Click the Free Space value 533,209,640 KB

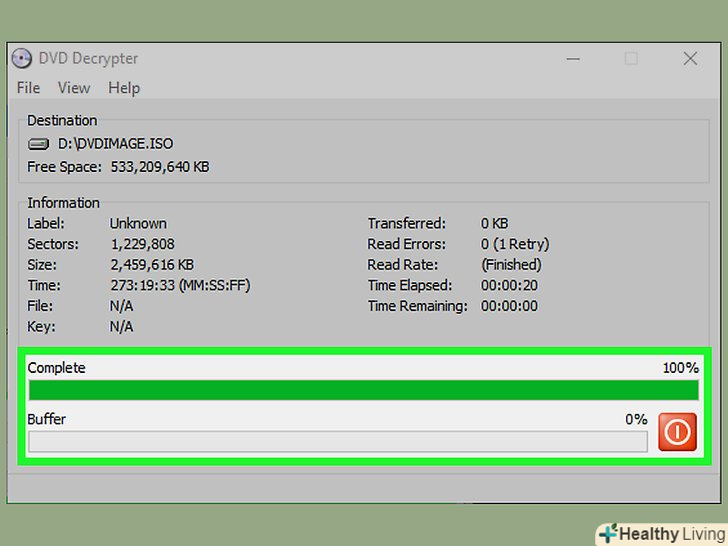(160, 167)
